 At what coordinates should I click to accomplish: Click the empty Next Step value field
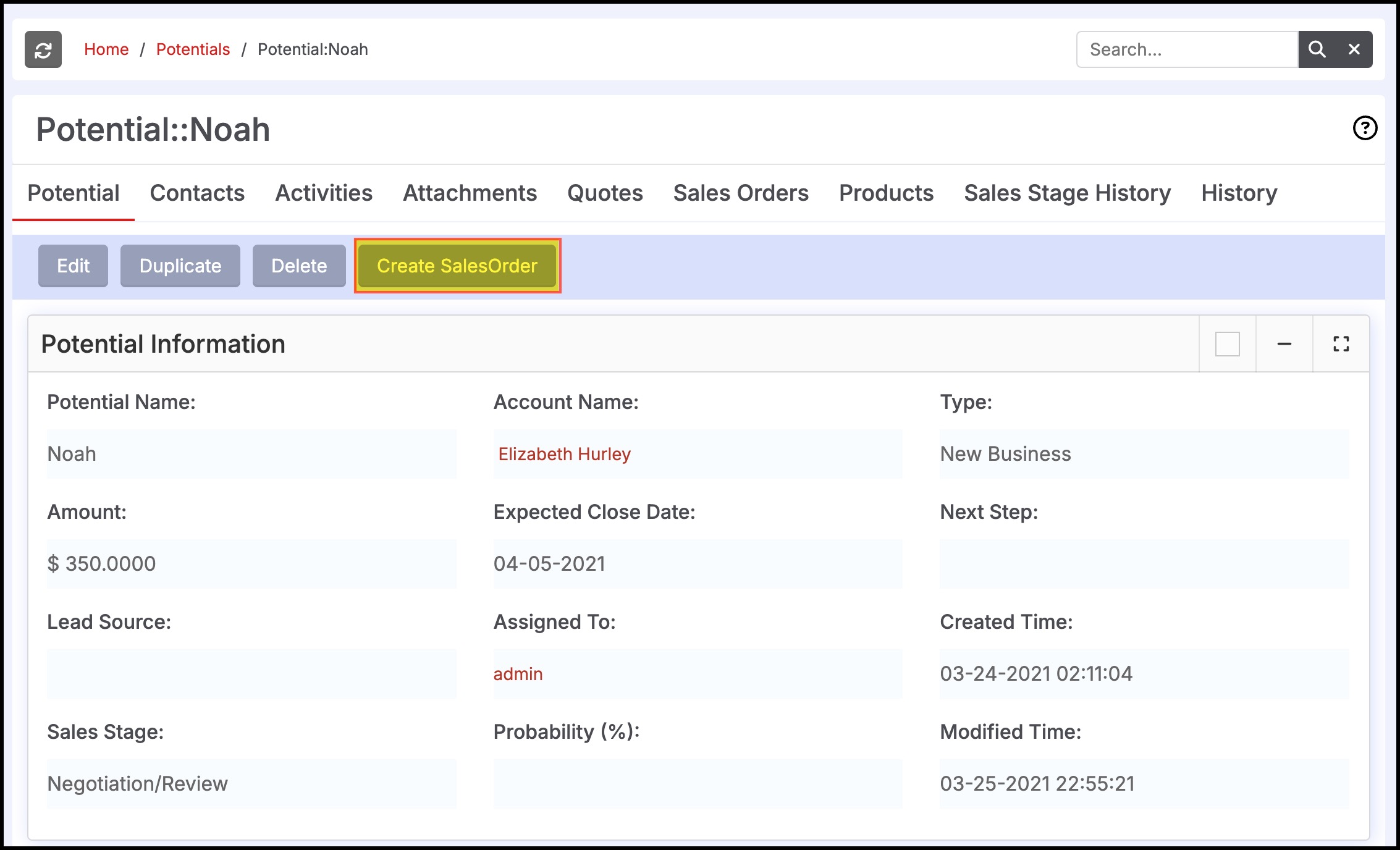[1144, 564]
